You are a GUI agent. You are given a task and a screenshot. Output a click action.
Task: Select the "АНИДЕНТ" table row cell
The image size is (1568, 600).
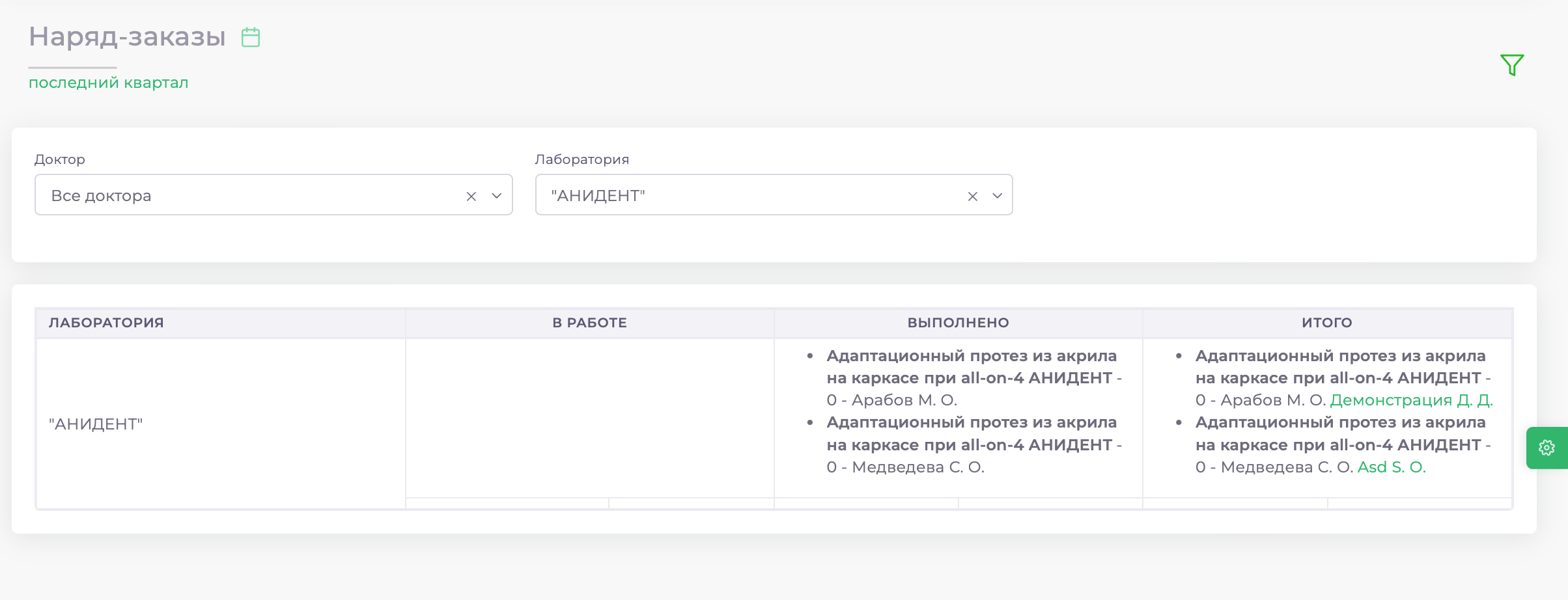pos(221,424)
